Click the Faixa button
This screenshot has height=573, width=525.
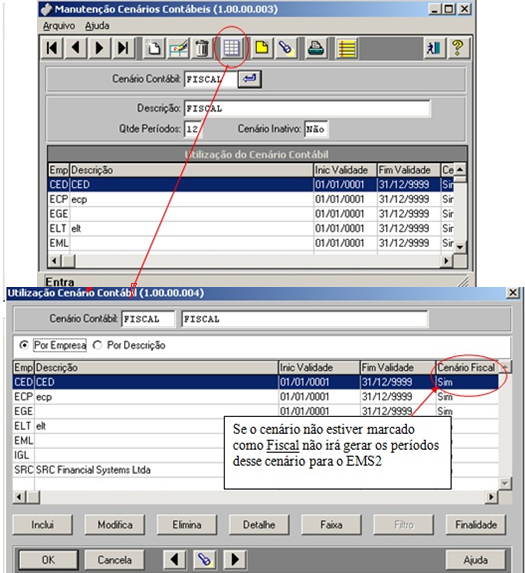[331, 525]
